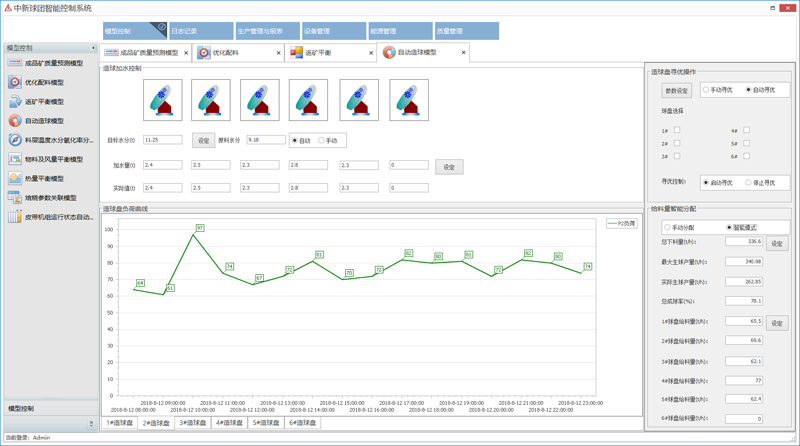Enable the 4# disc checkbox
The image size is (800, 446).
[x=747, y=130]
